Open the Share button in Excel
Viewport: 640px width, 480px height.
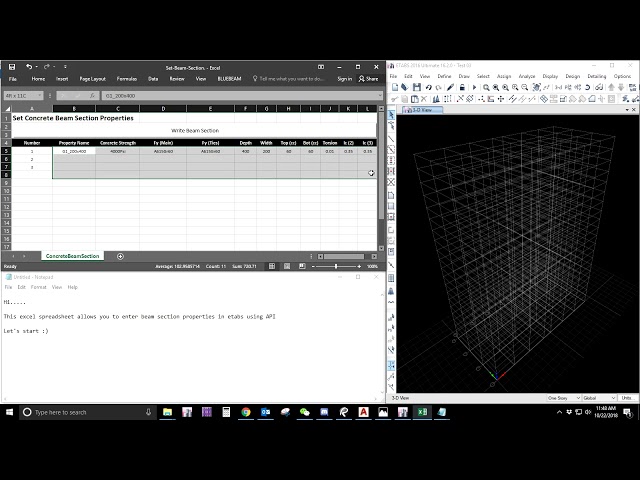coord(369,79)
